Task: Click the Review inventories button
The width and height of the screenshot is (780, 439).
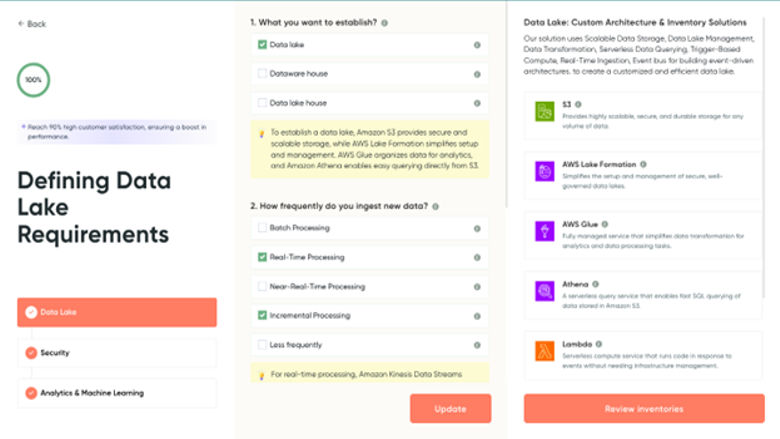Action: tap(644, 408)
